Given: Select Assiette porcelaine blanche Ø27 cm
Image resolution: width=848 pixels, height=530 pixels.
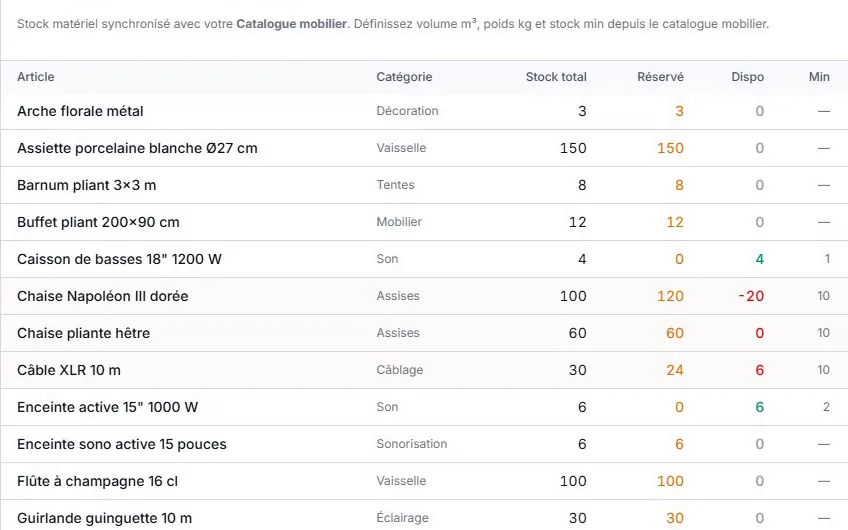Looking at the screenshot, I should coord(137,148).
